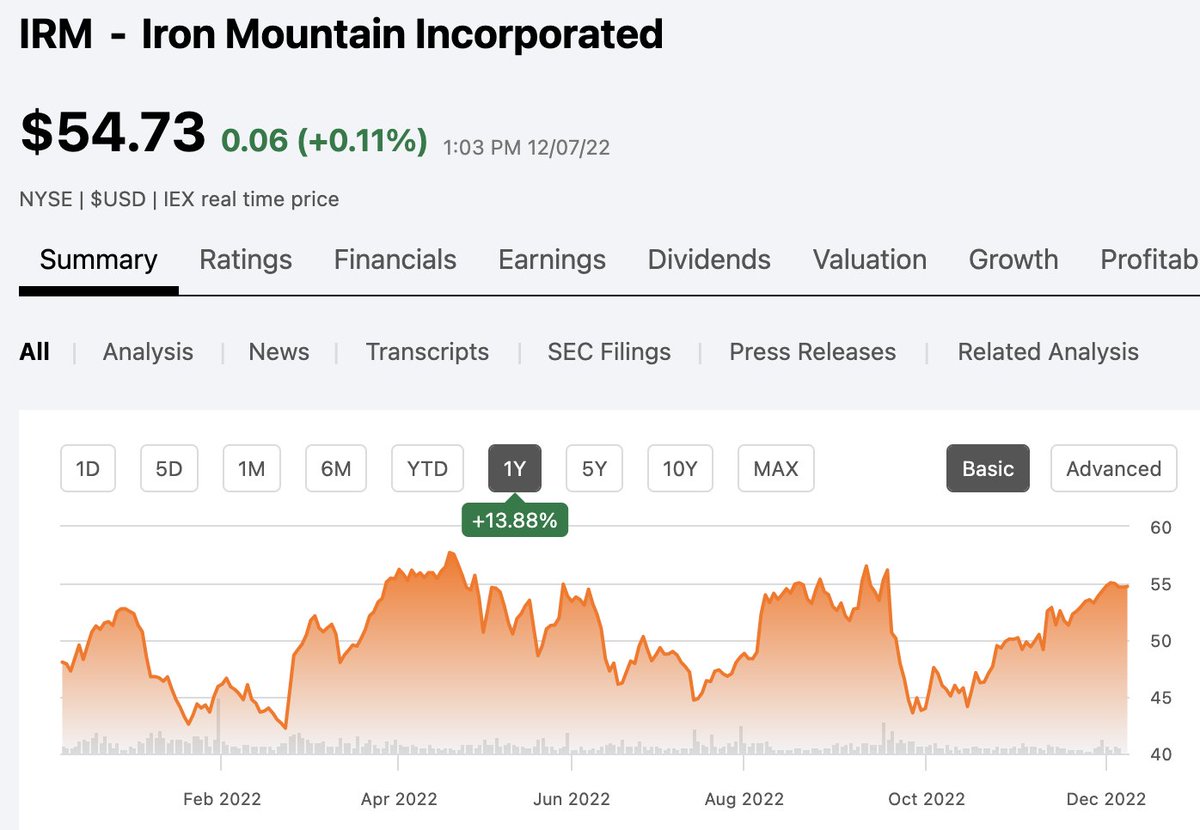Filter by News
1200x830 pixels.
pos(279,352)
